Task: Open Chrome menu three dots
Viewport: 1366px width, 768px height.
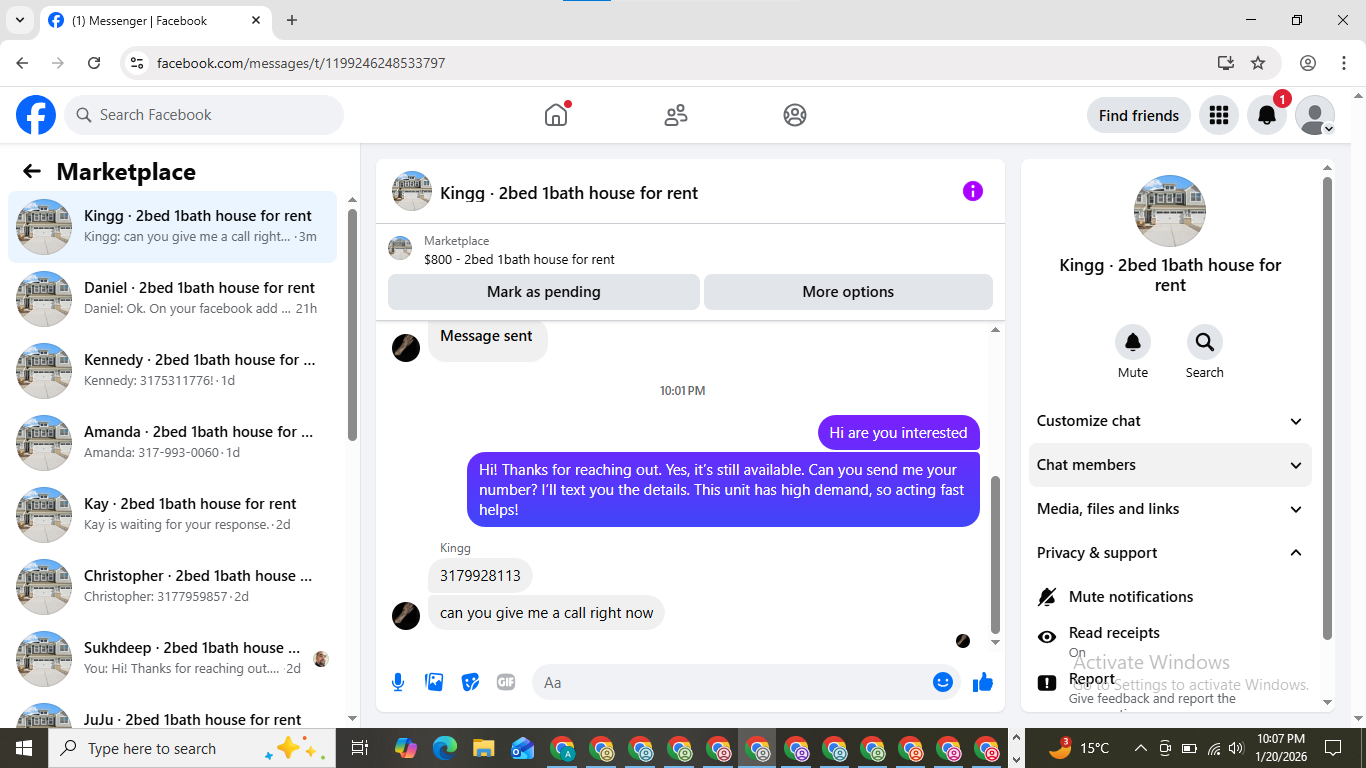Action: 1345,63
